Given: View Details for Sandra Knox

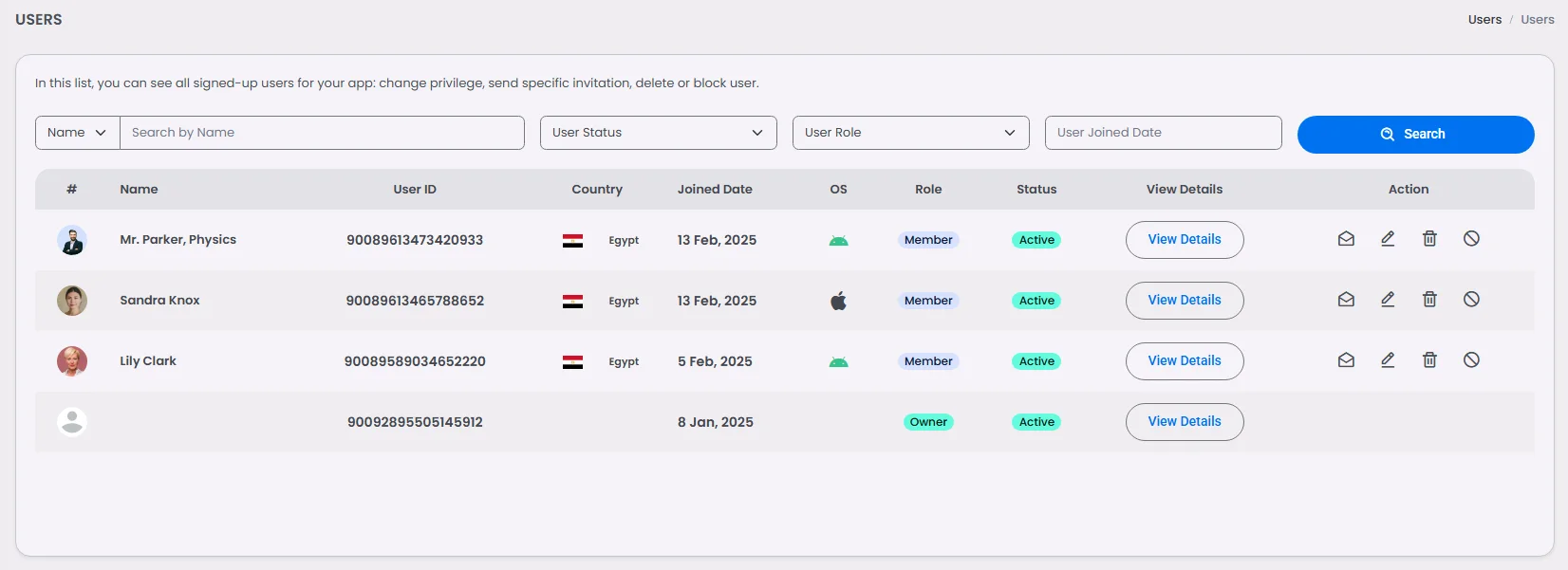Looking at the screenshot, I should click(1184, 301).
